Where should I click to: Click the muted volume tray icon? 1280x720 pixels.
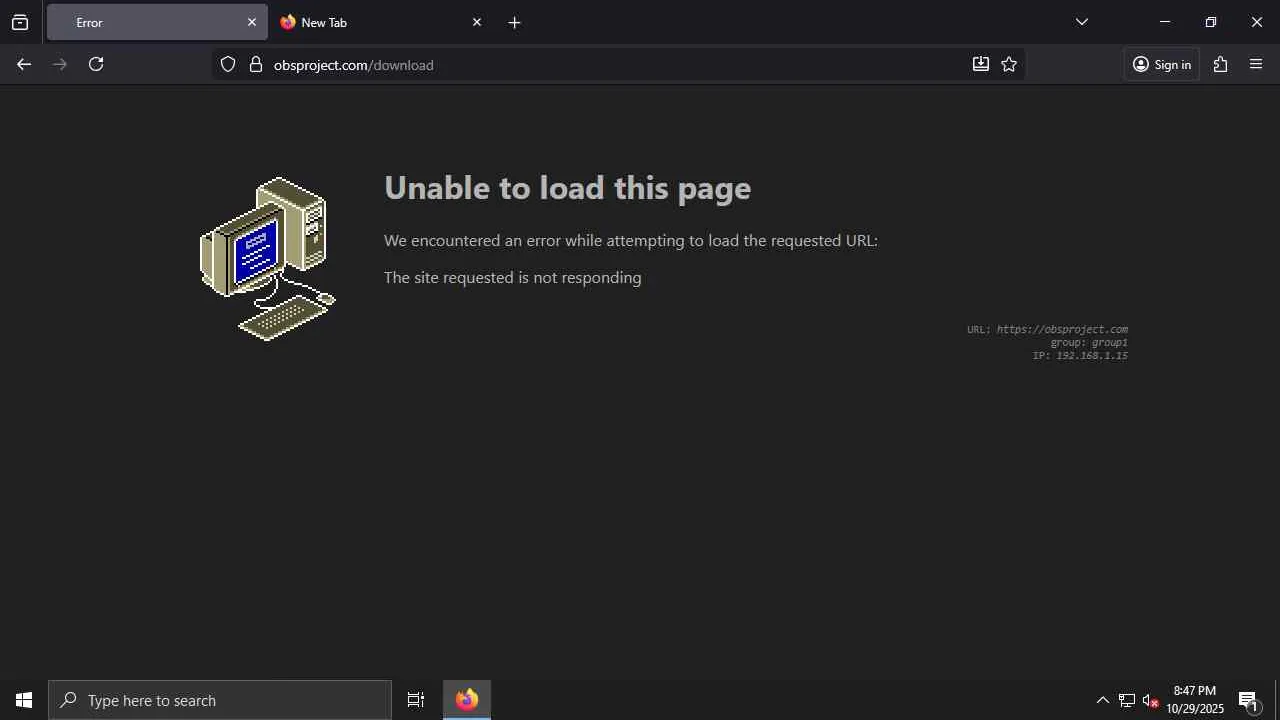1151,700
